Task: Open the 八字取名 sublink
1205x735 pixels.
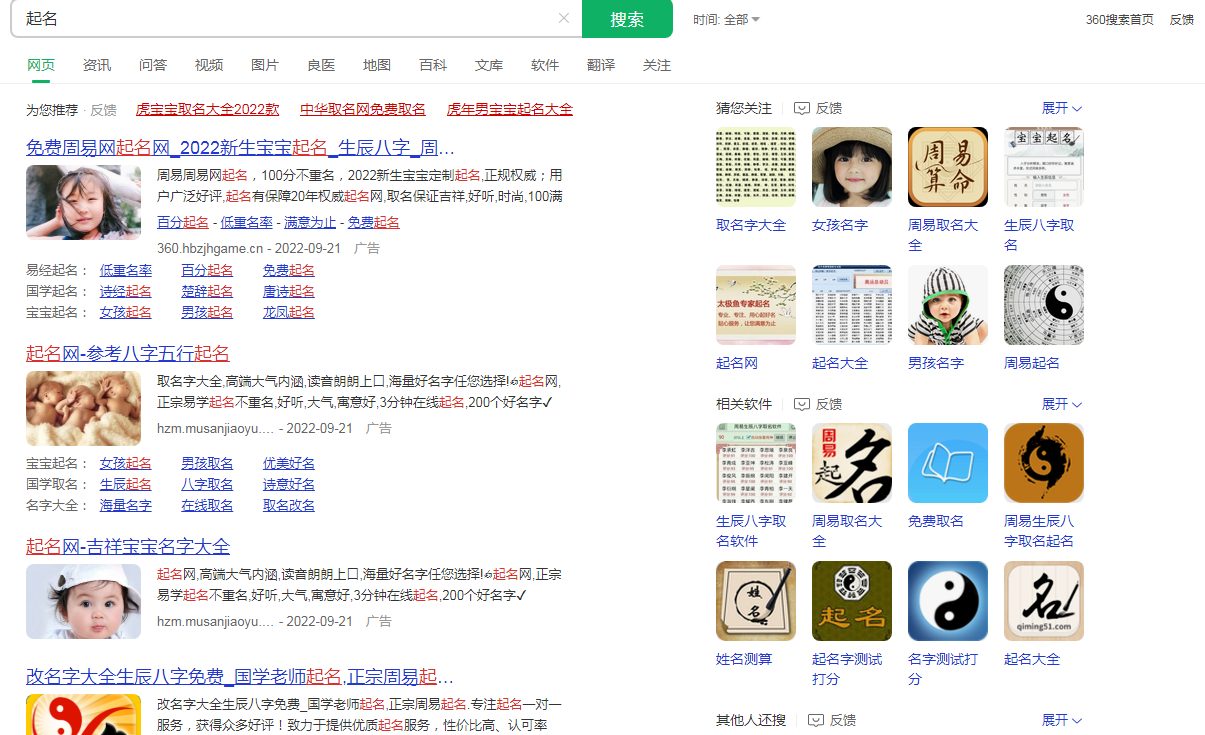Action: click(x=207, y=484)
